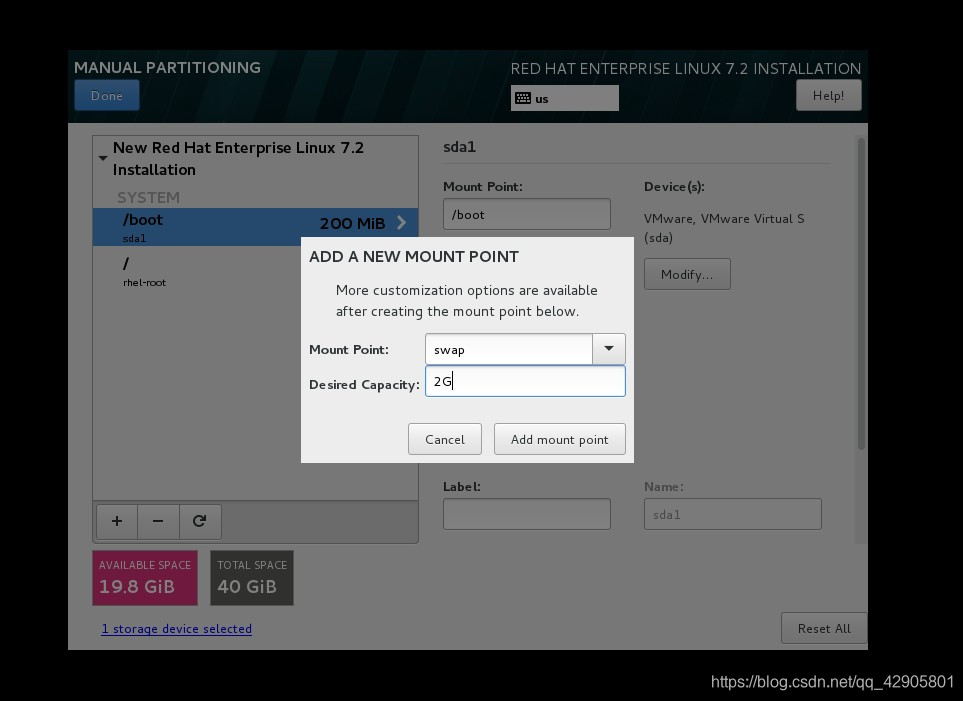Click the keyboard layout icon beside us
Screen dimensions: 963x701
pyautogui.click(x=523, y=98)
